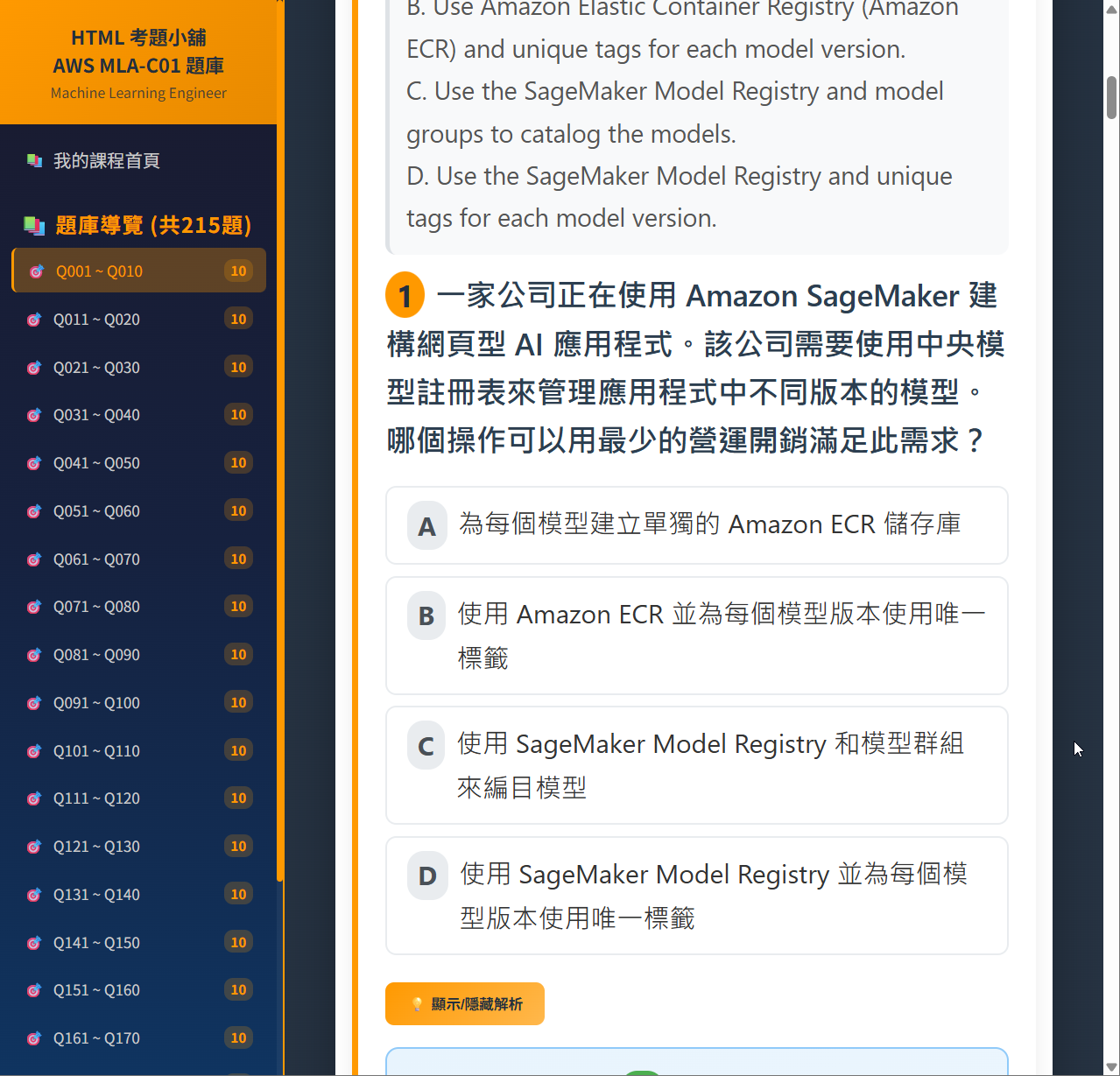
Task: Click target icon next to Q161 ~ Q170
Action: tap(34, 1038)
